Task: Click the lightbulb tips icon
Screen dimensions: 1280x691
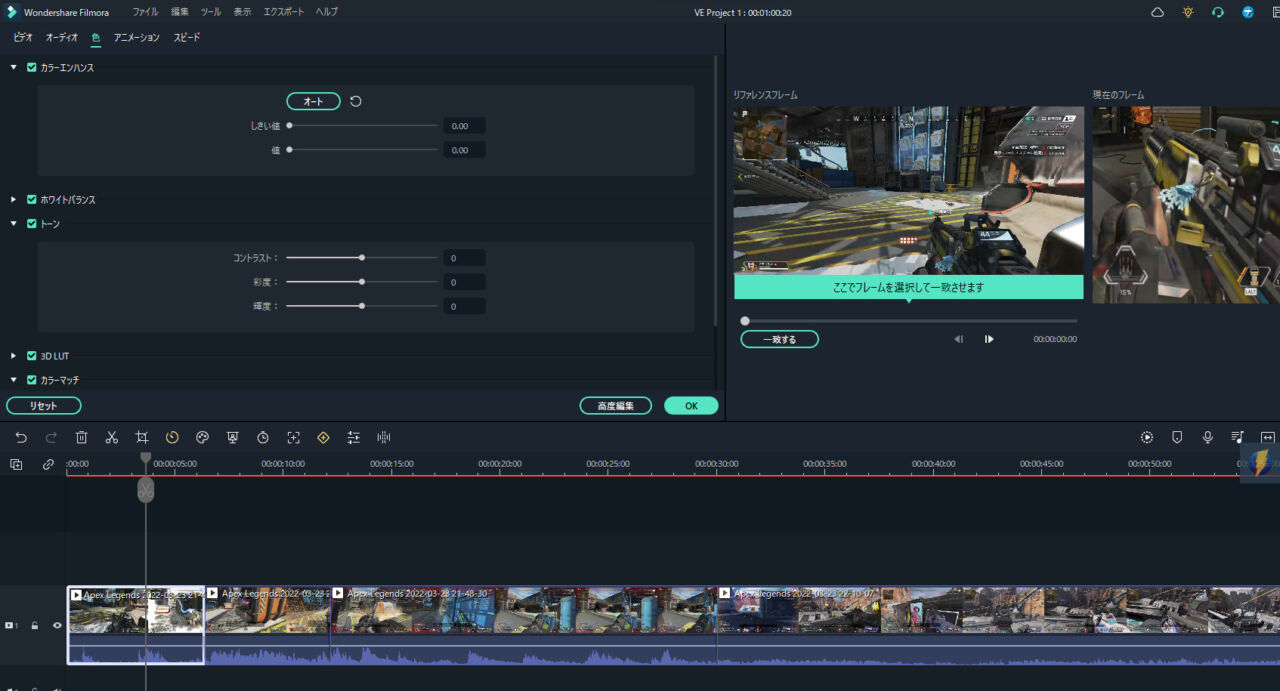Action: pos(1188,12)
